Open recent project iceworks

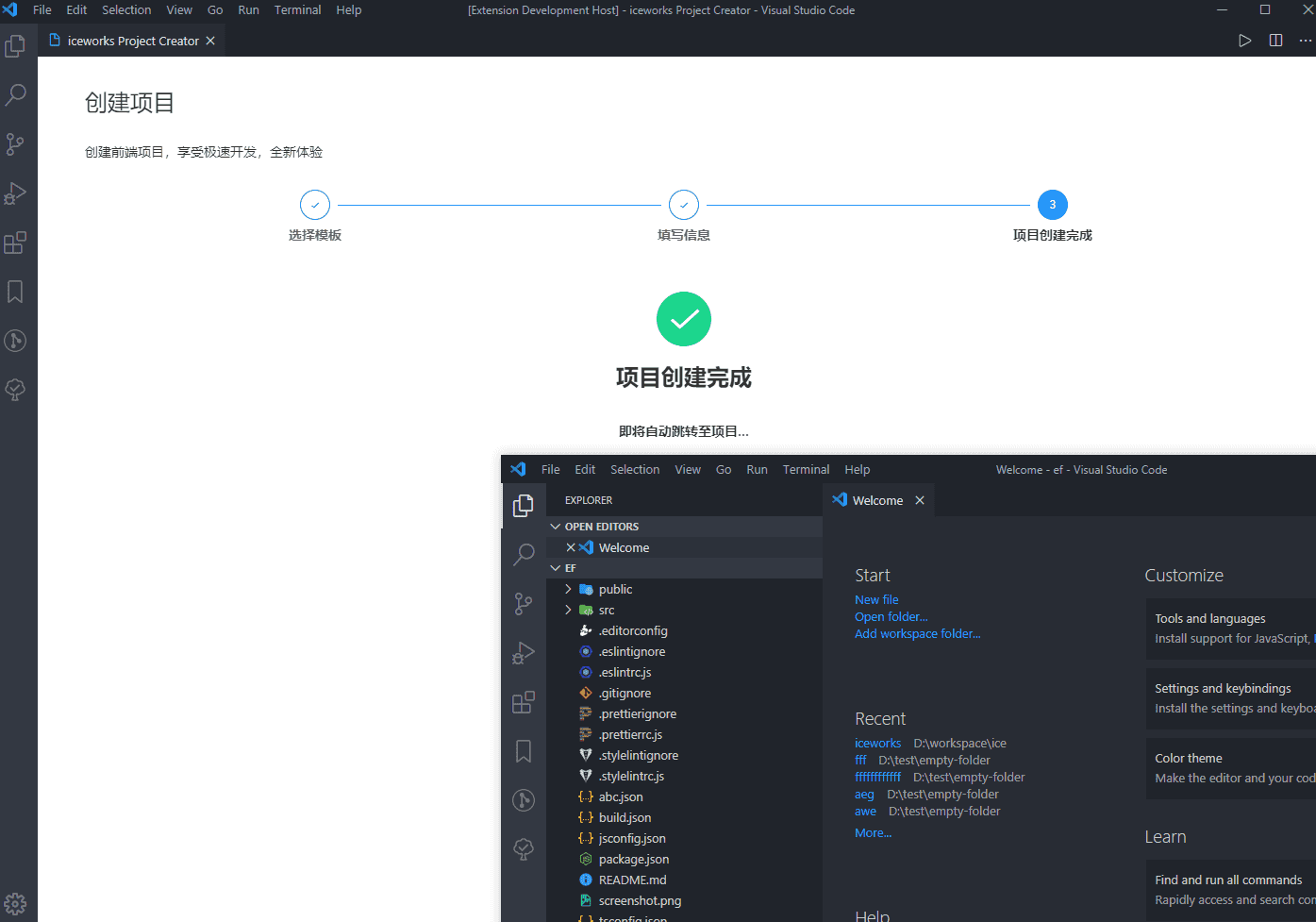(x=877, y=743)
